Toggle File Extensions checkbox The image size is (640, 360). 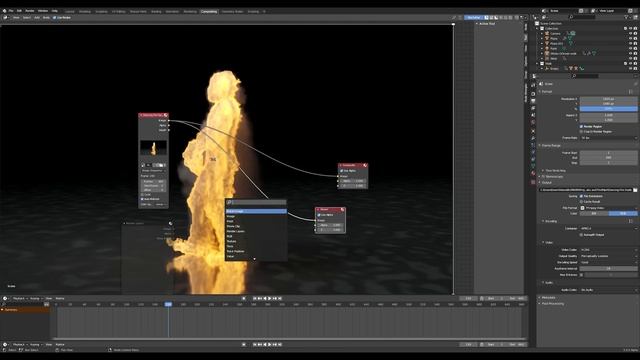581,196
